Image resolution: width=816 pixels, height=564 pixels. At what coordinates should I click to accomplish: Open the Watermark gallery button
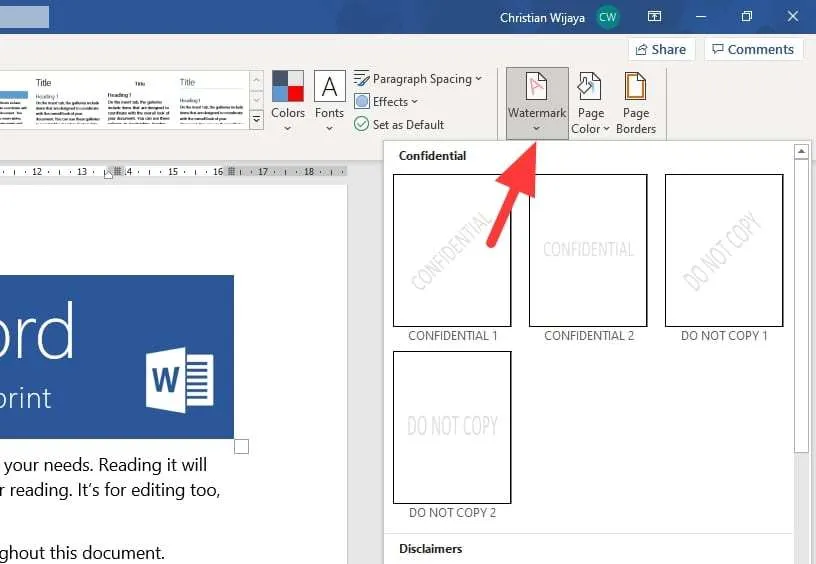pos(537,103)
